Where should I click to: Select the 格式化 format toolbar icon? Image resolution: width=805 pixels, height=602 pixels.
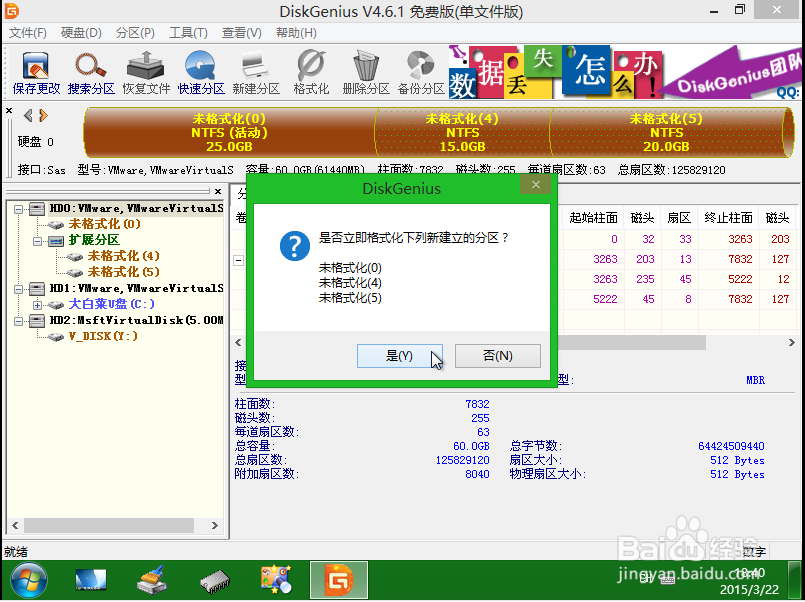(x=311, y=72)
